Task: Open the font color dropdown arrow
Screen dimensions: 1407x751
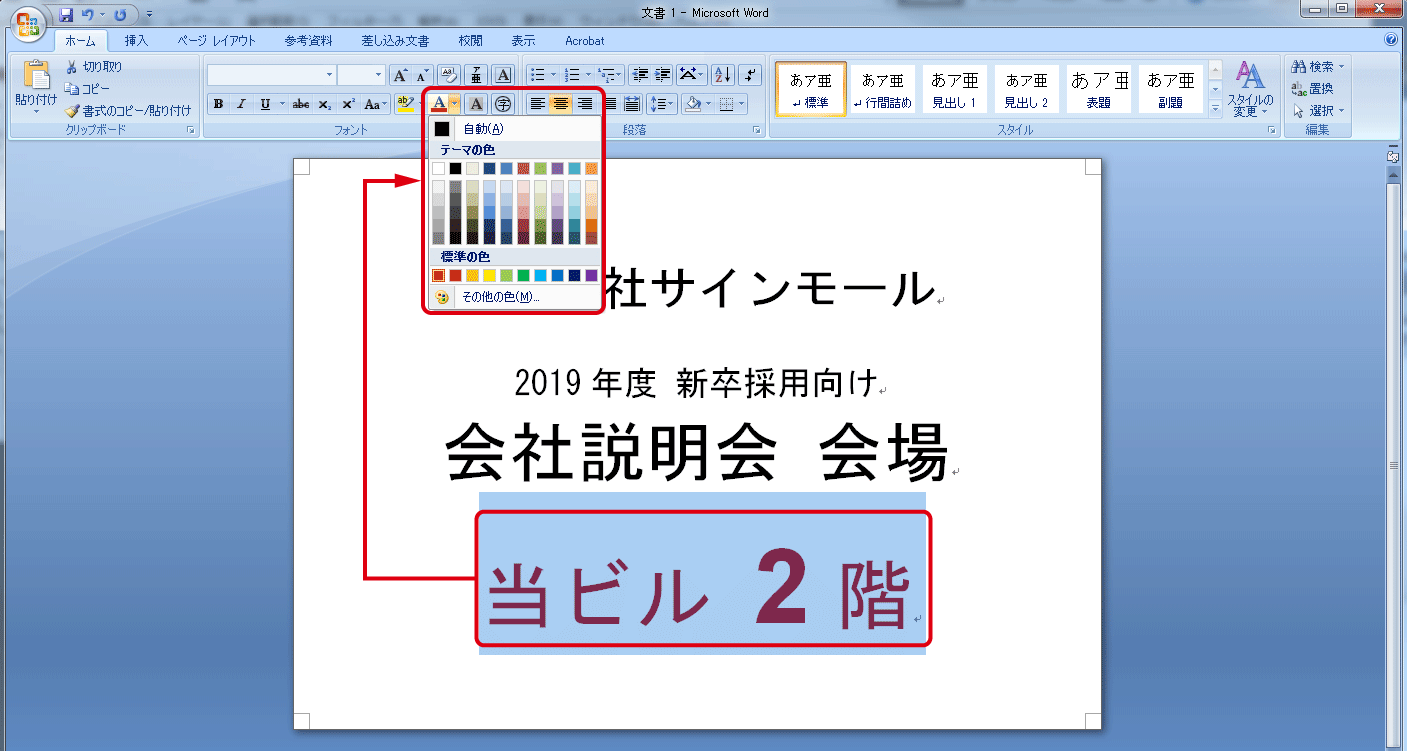Action: coord(456,103)
